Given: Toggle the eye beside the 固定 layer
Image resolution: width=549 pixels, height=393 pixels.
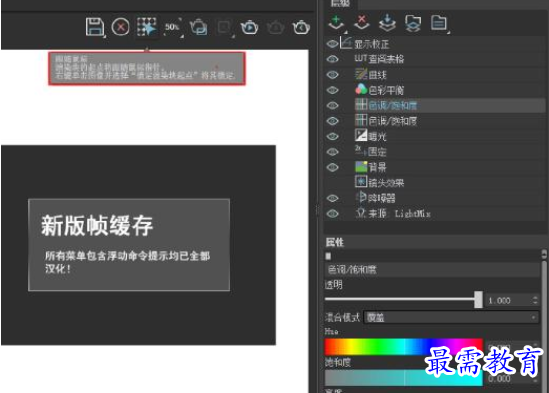Looking at the screenshot, I should pos(332,152).
